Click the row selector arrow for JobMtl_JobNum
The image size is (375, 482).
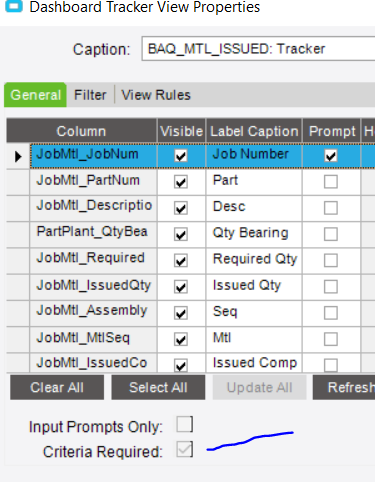click(18, 156)
